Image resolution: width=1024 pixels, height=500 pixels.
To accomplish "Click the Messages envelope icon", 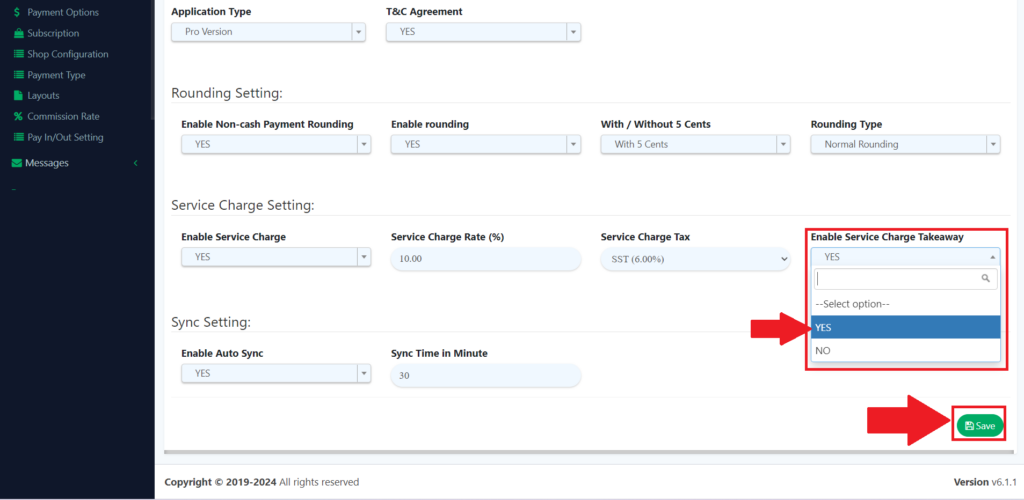I will [16, 163].
